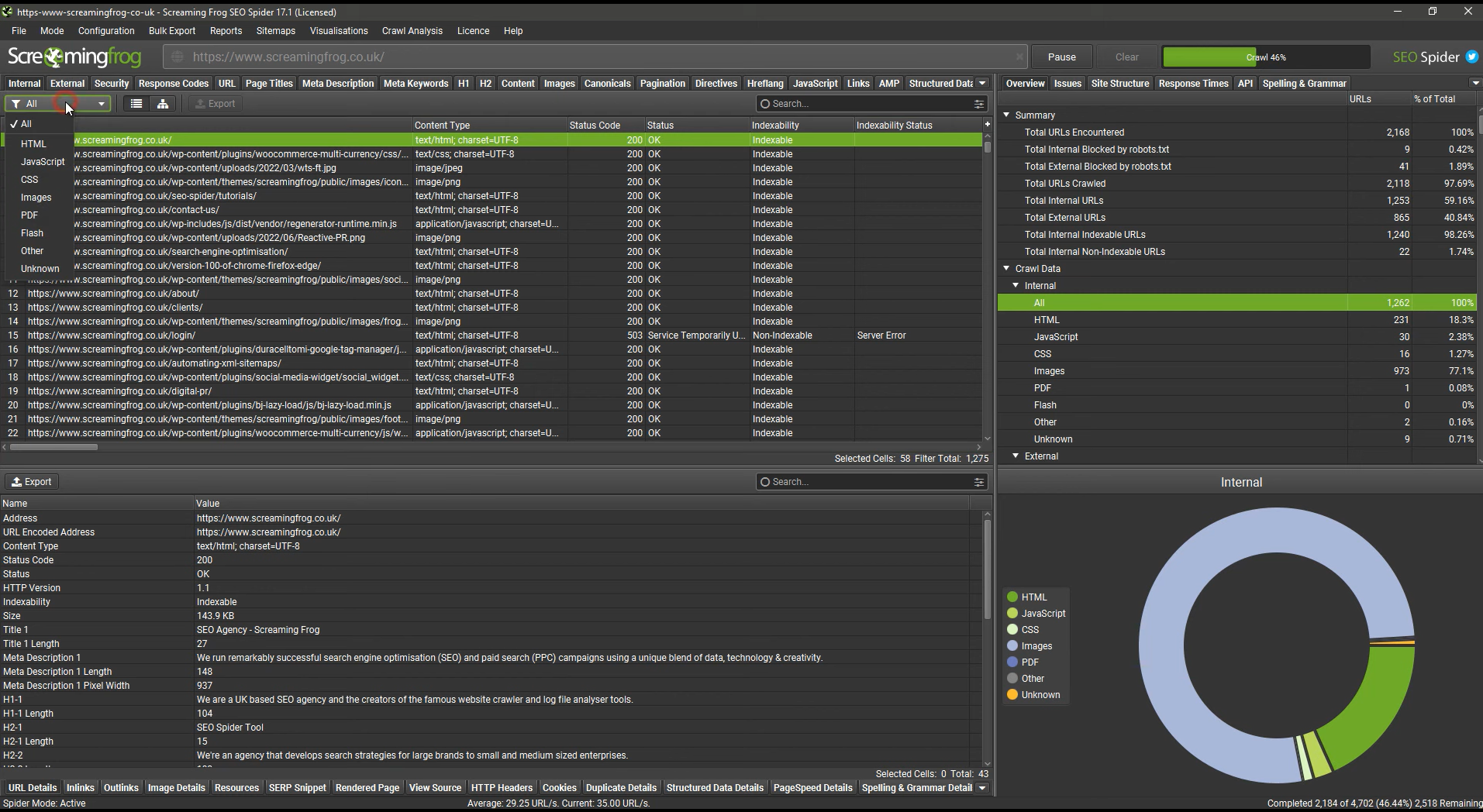
Task: Click the Crawl 46% progress bar
Action: click(x=1266, y=57)
